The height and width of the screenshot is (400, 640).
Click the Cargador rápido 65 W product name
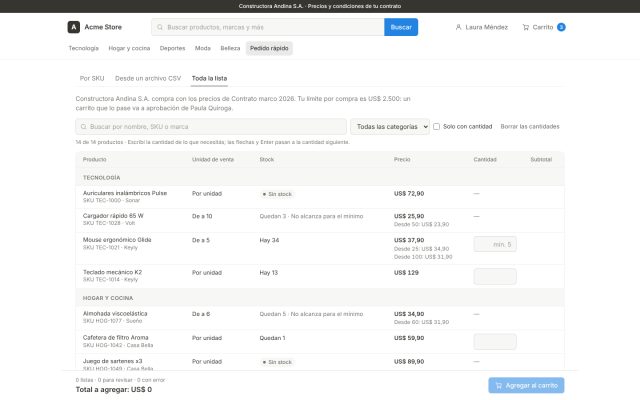click(113, 216)
